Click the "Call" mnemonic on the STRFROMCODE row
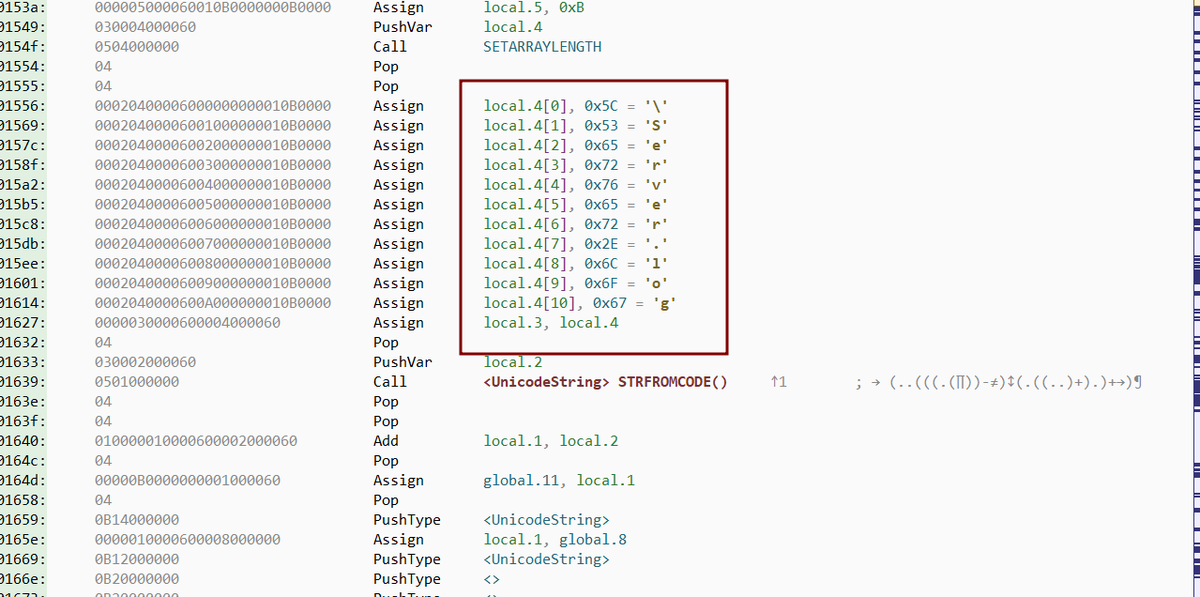 [390, 382]
